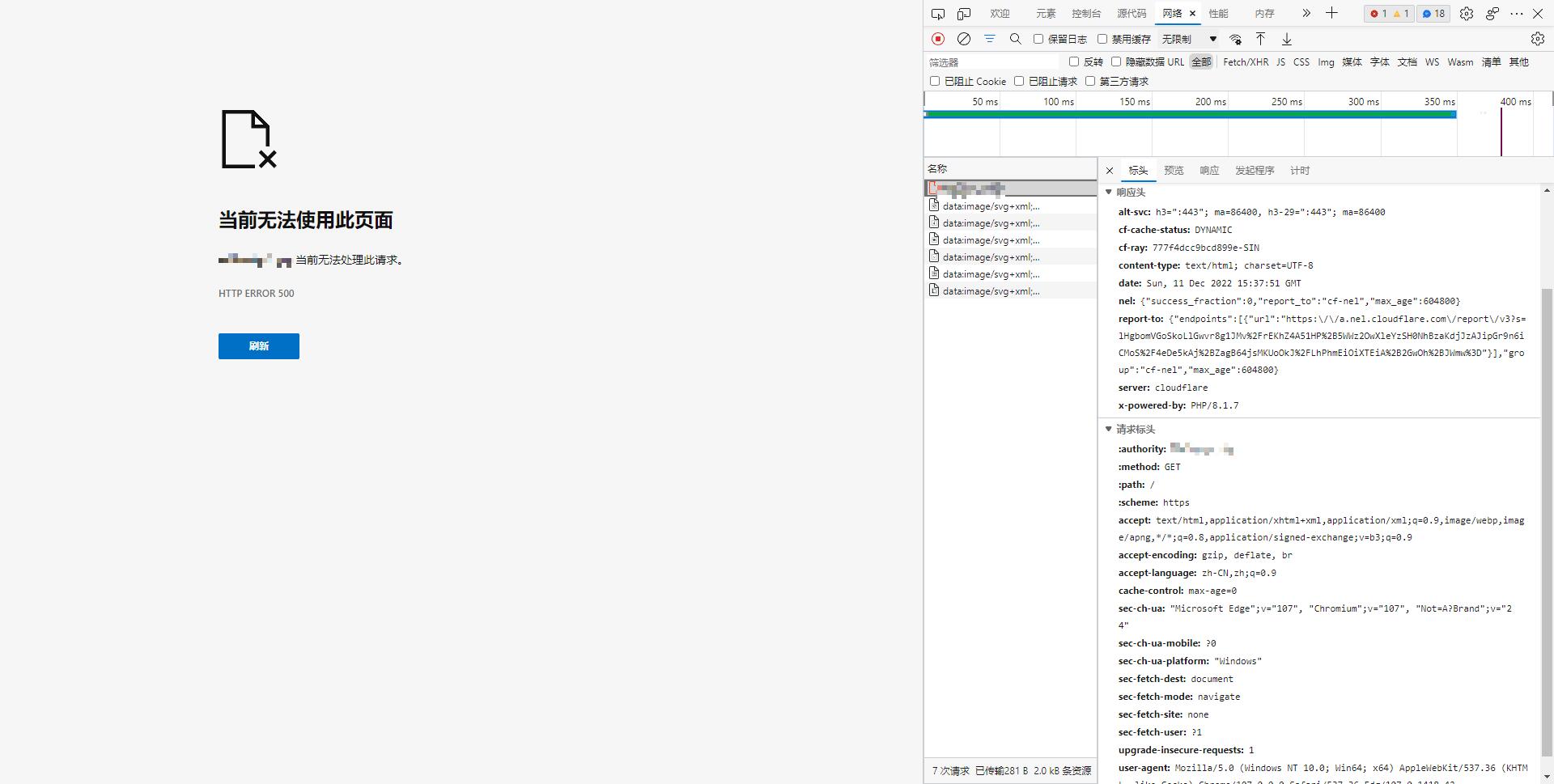Filter by All request types
This screenshot has height=784, width=1554.
(1201, 61)
